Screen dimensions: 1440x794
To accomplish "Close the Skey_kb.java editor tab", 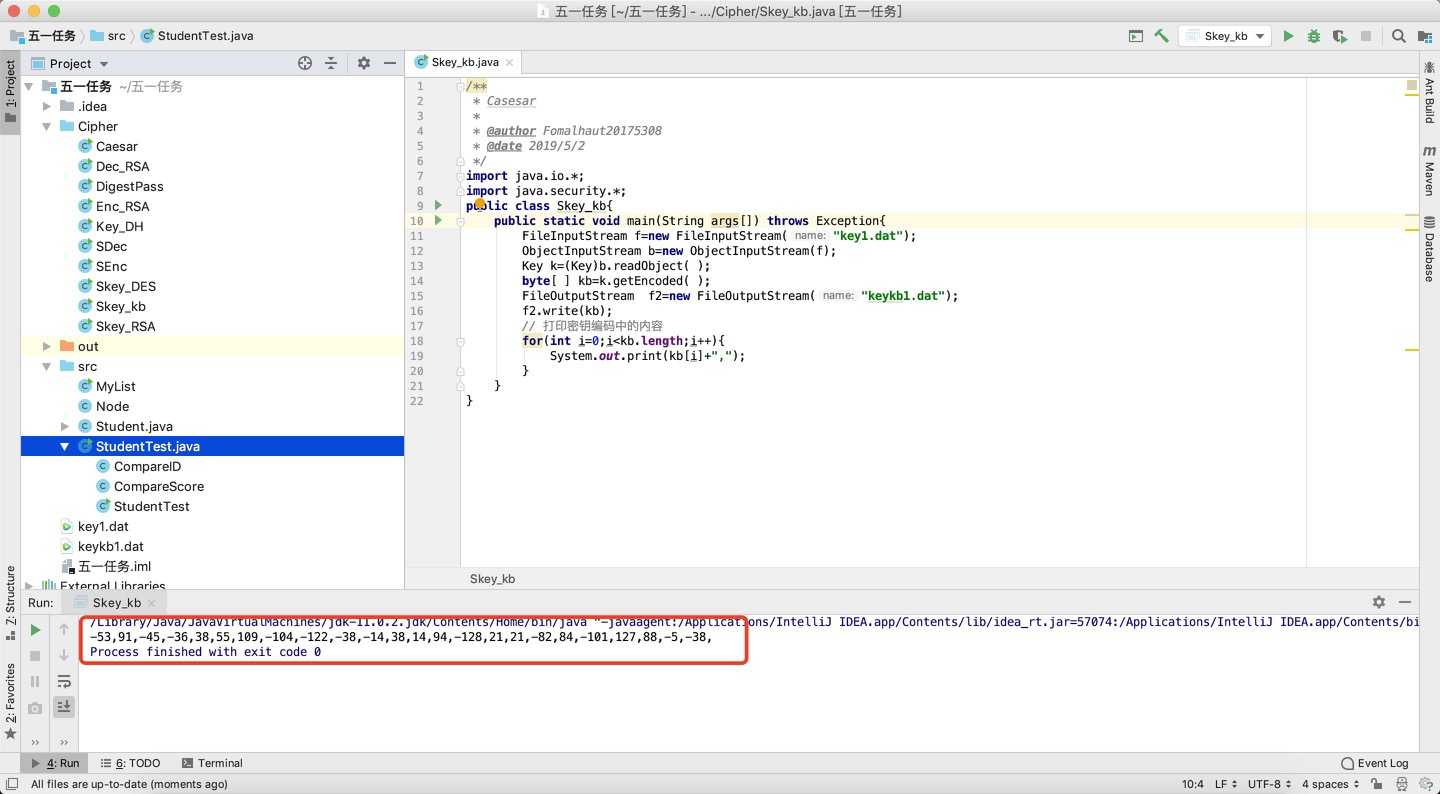I will (x=509, y=62).
